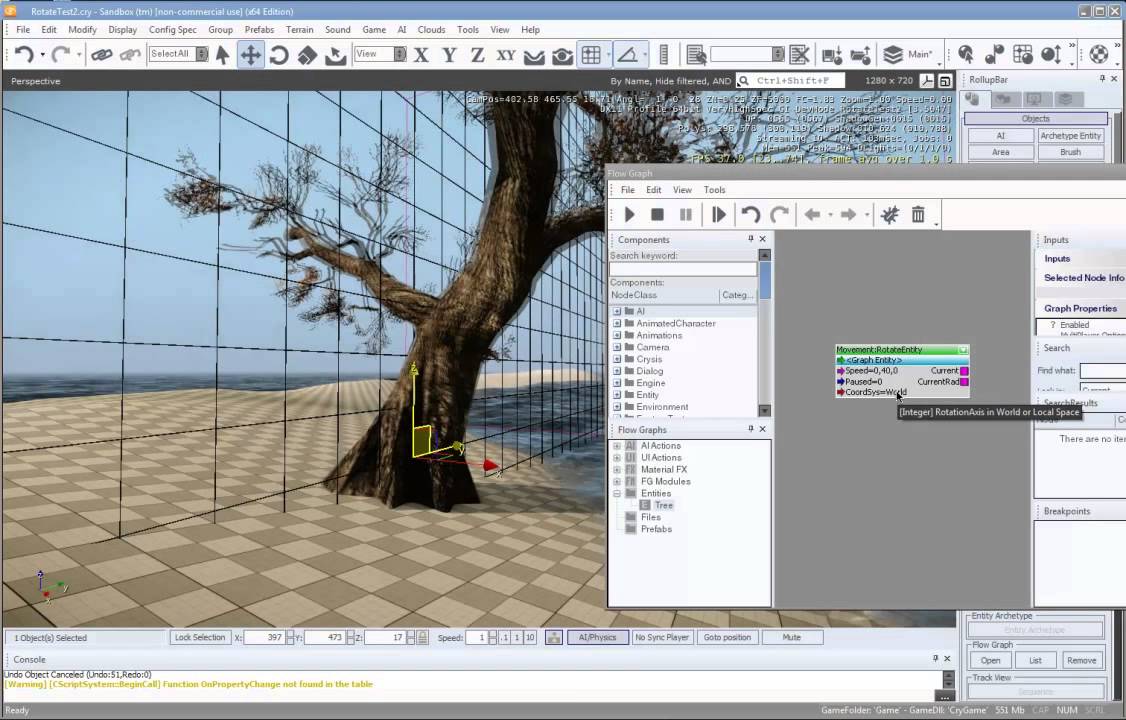Expand the Camera component folder

tap(617, 347)
